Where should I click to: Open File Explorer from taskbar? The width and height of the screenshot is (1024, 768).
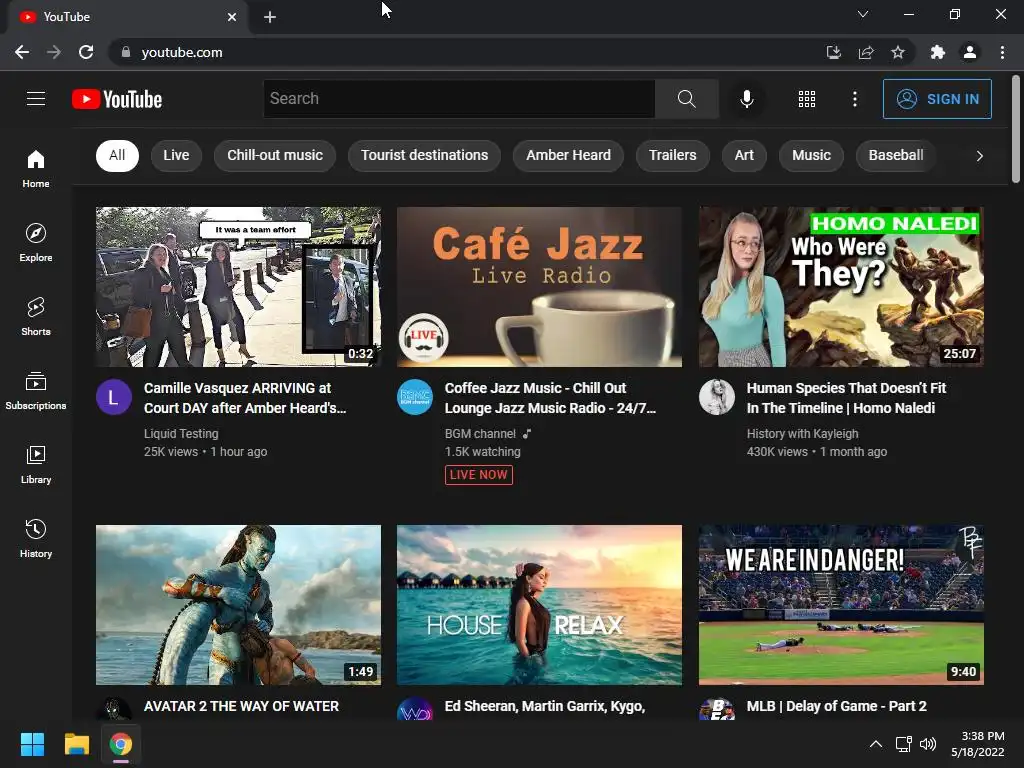click(x=76, y=744)
